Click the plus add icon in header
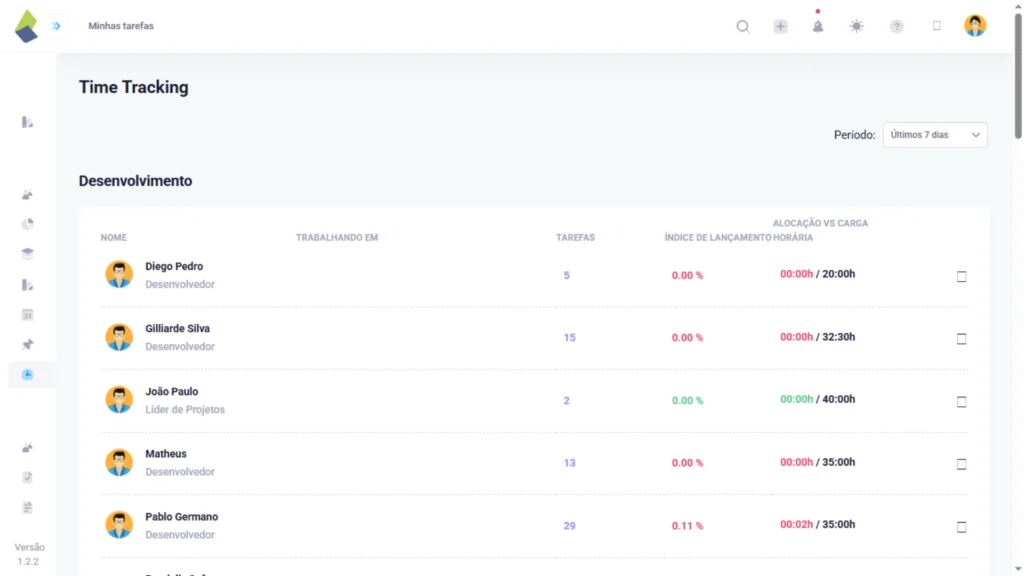The width and height of the screenshot is (1024, 576). (780, 27)
